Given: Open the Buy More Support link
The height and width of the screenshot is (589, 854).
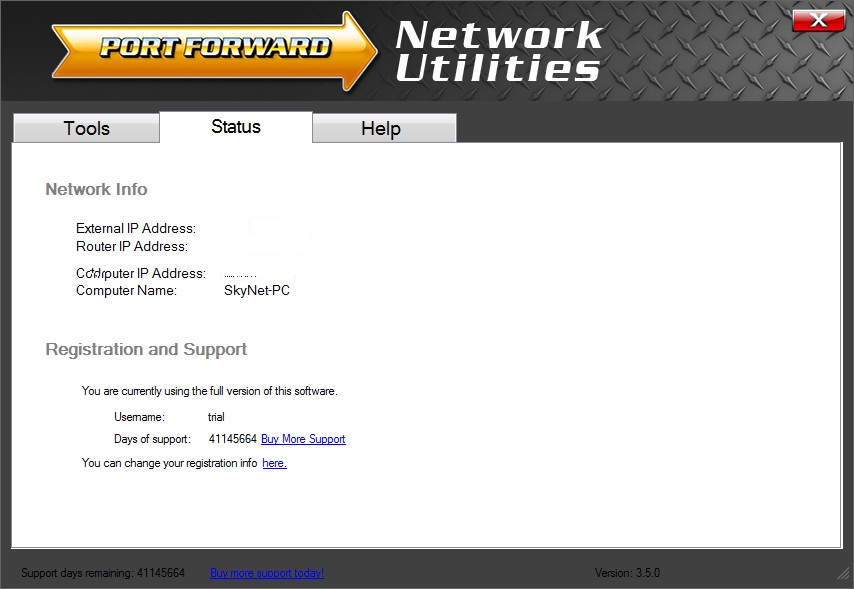Looking at the screenshot, I should pyautogui.click(x=303, y=439).
